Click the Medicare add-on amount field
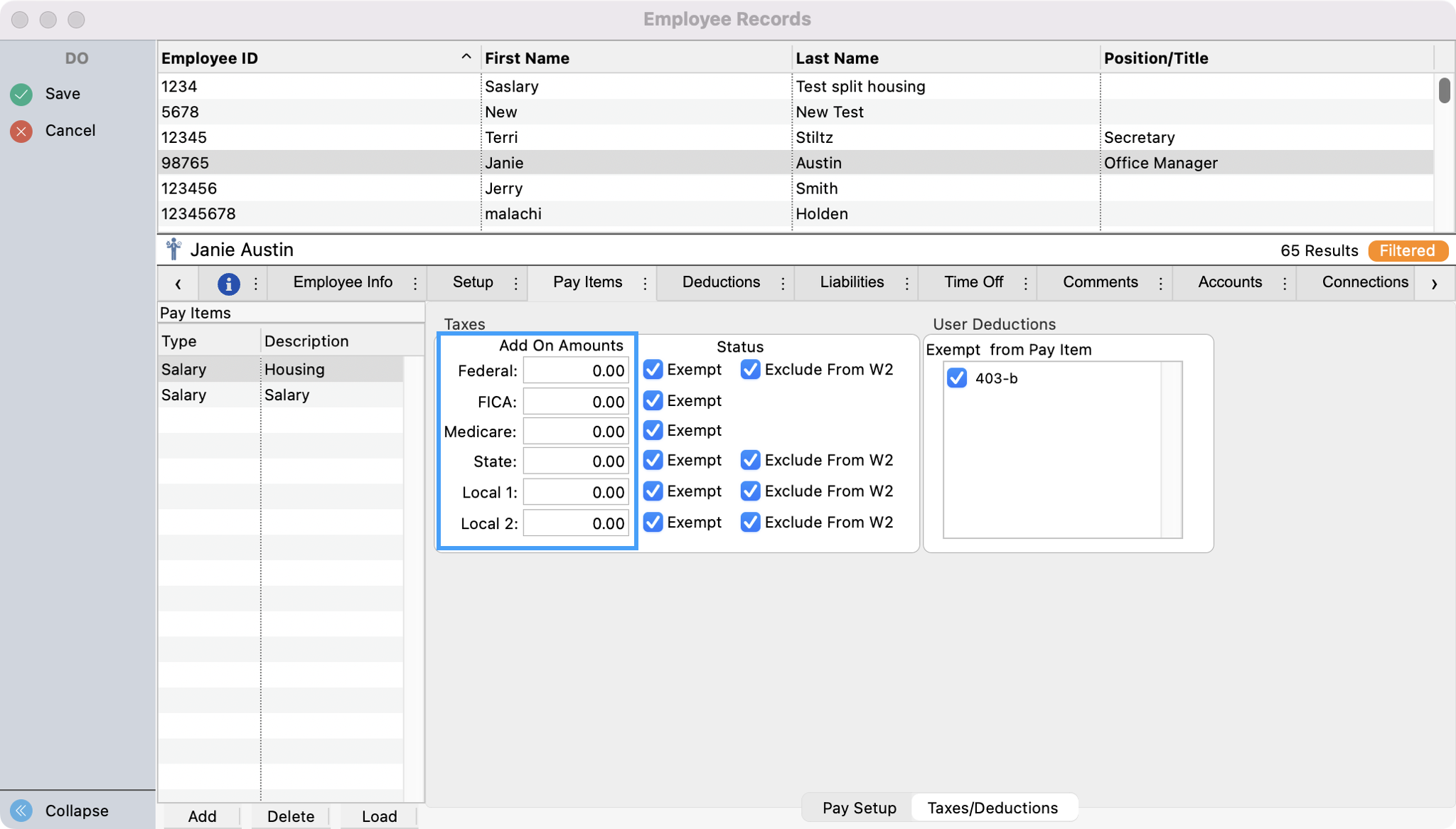The height and width of the screenshot is (829, 1456). click(576, 432)
